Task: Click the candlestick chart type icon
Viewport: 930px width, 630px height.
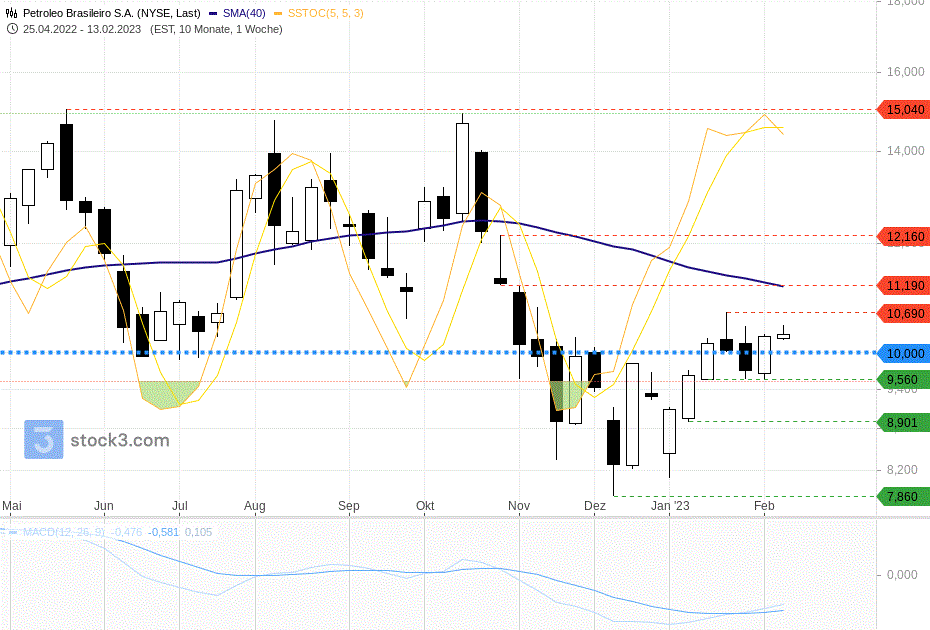Action: pyautogui.click(x=11, y=13)
